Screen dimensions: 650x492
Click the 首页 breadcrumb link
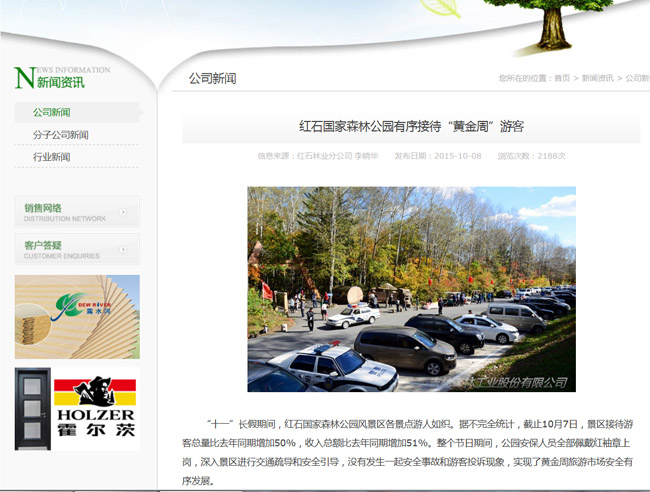(x=562, y=78)
